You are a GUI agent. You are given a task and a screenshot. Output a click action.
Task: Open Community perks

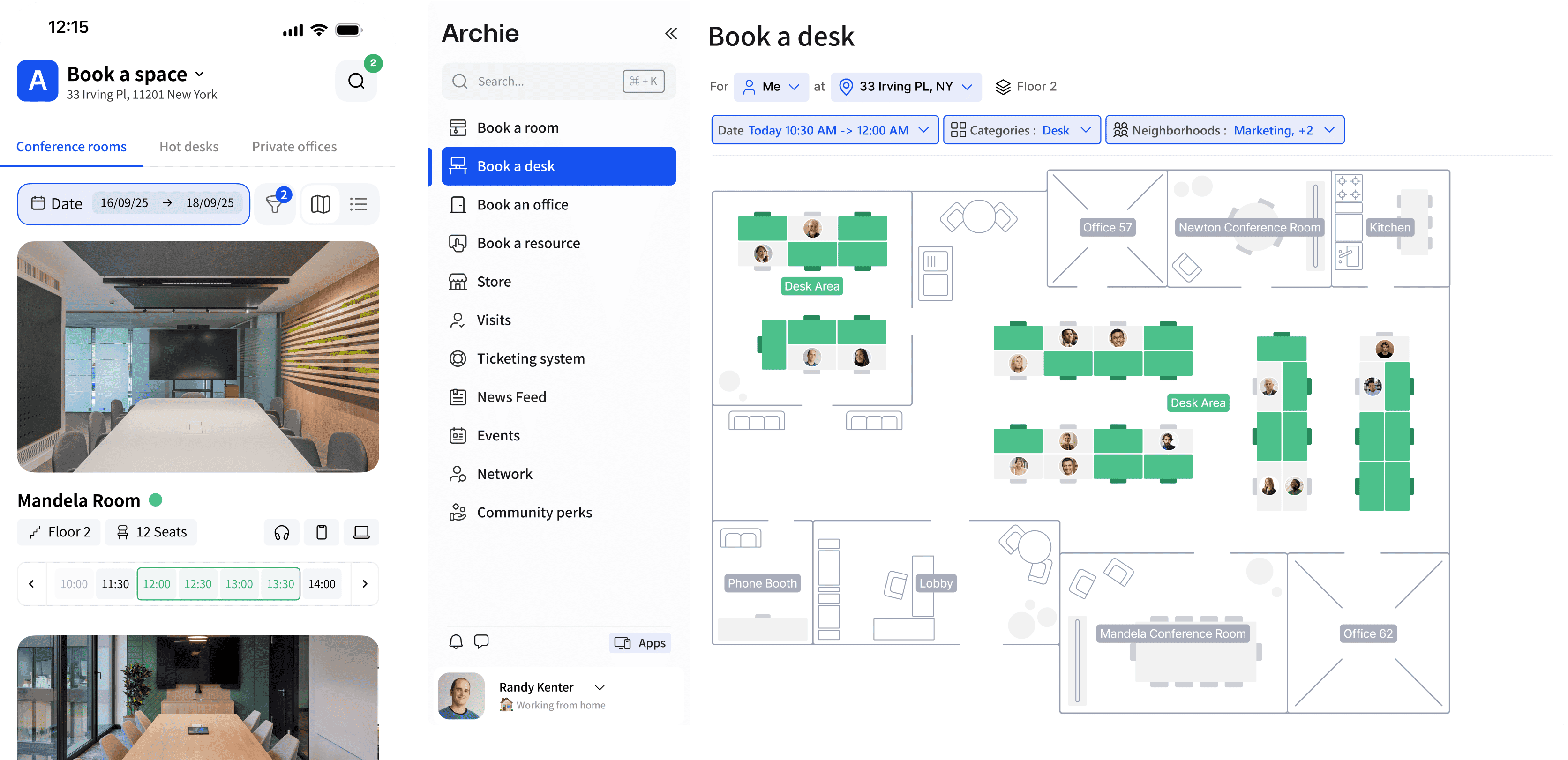(534, 512)
